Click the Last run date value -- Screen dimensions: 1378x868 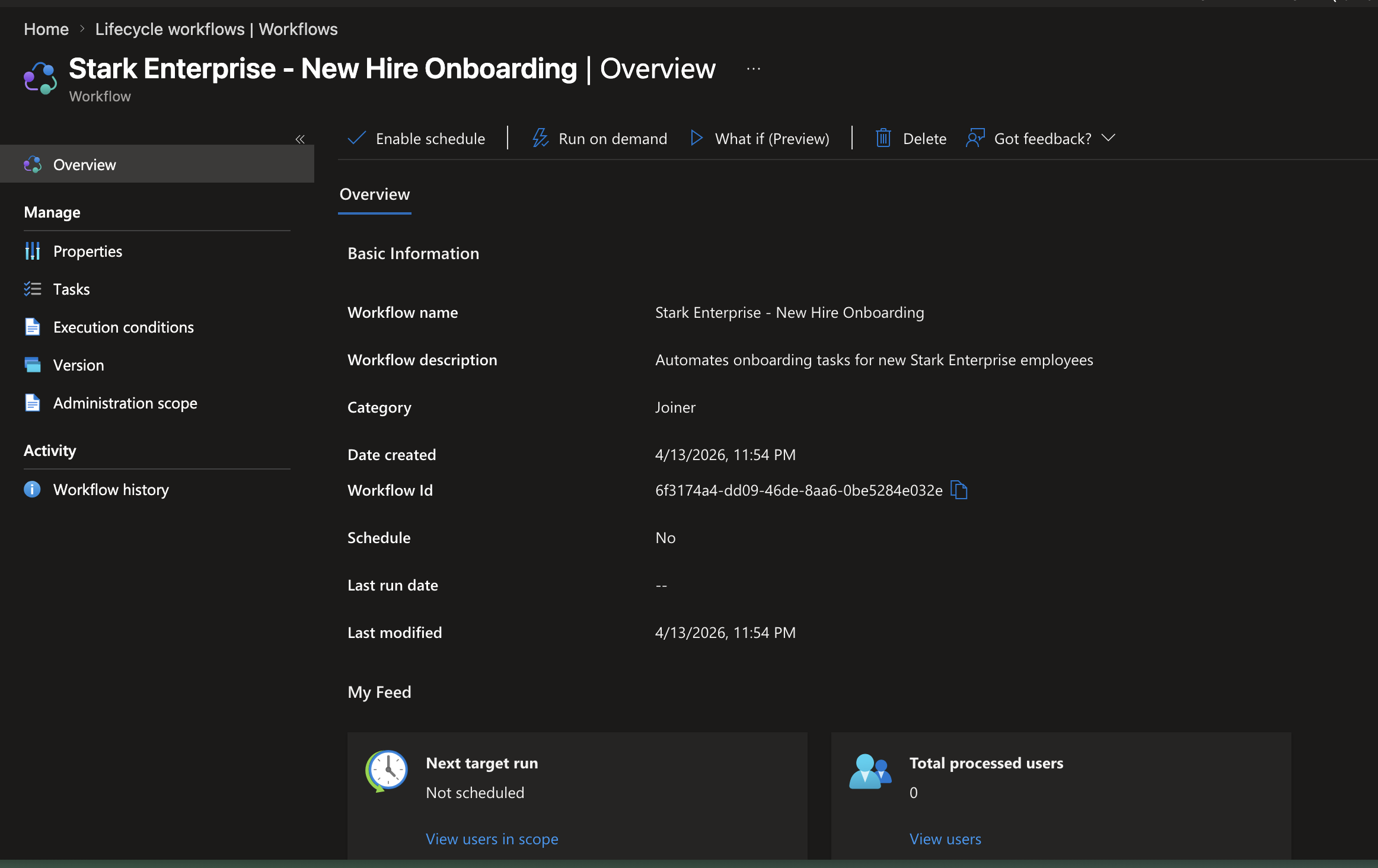661,585
